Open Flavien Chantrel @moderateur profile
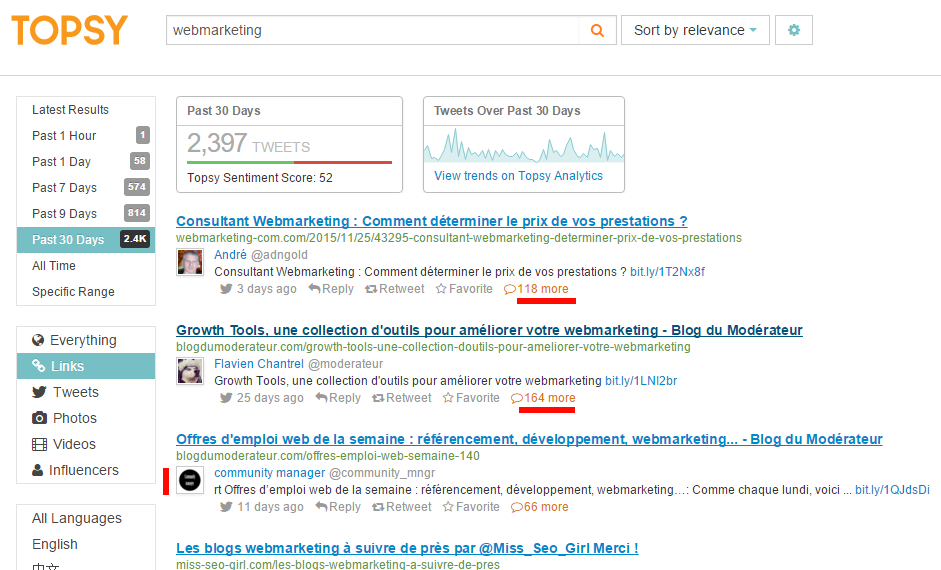 coord(298,364)
